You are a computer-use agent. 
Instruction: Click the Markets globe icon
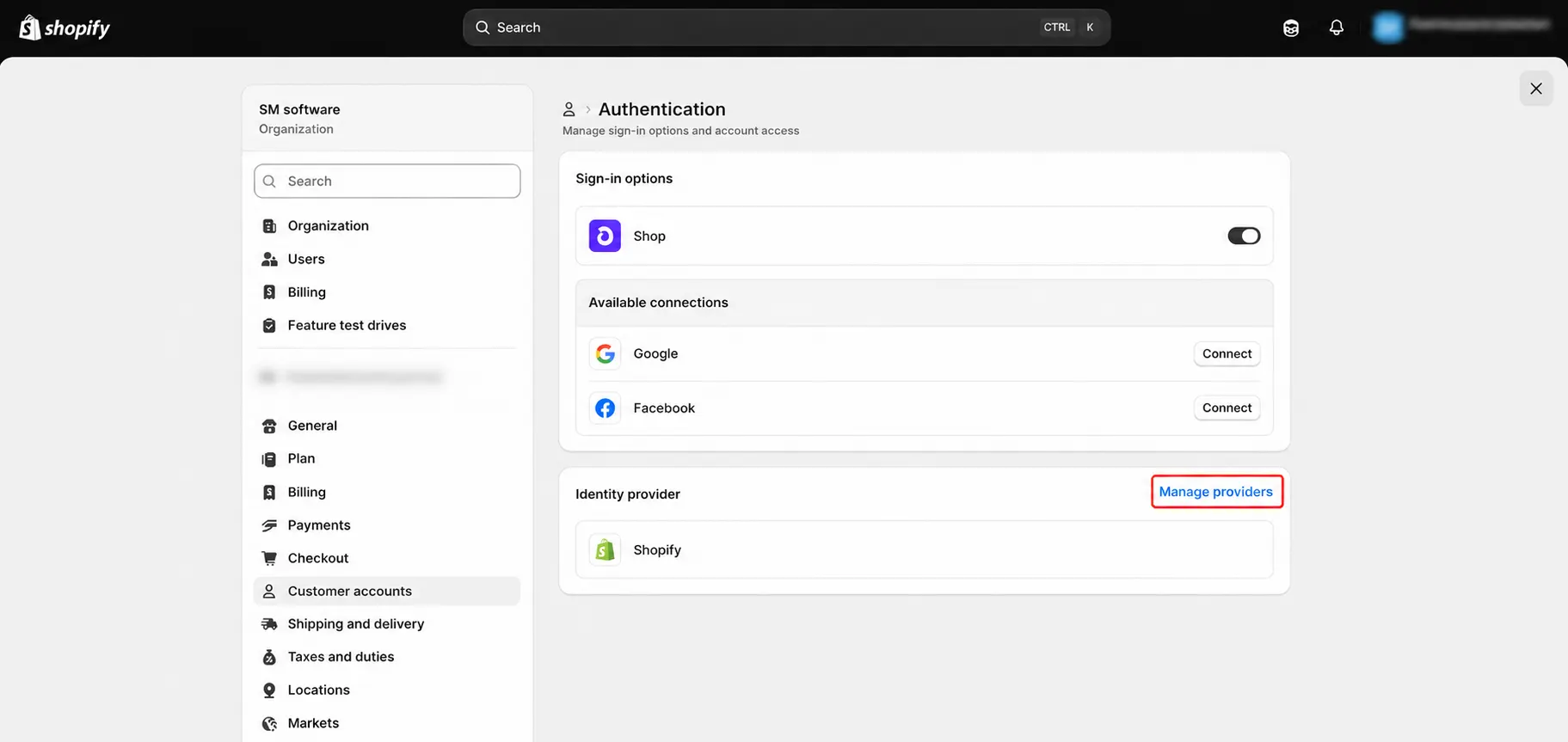(269, 723)
